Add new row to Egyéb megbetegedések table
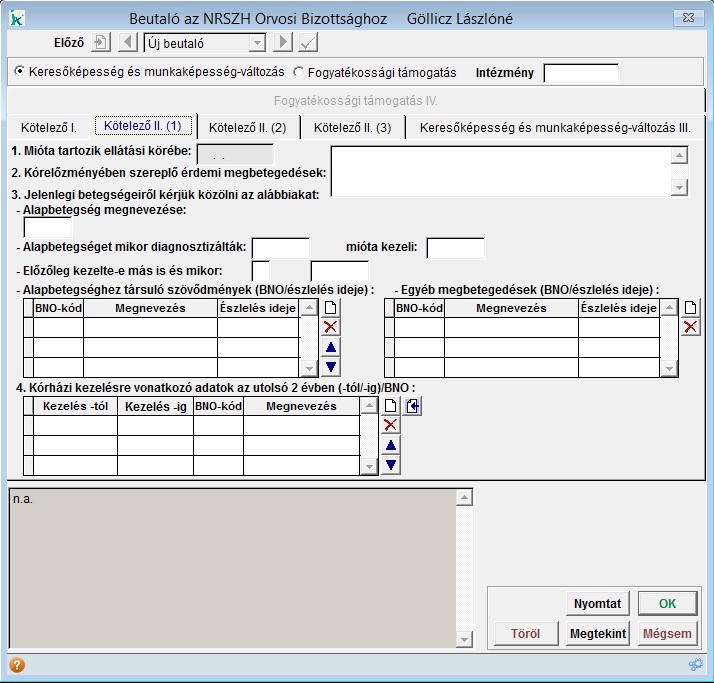 point(690,308)
